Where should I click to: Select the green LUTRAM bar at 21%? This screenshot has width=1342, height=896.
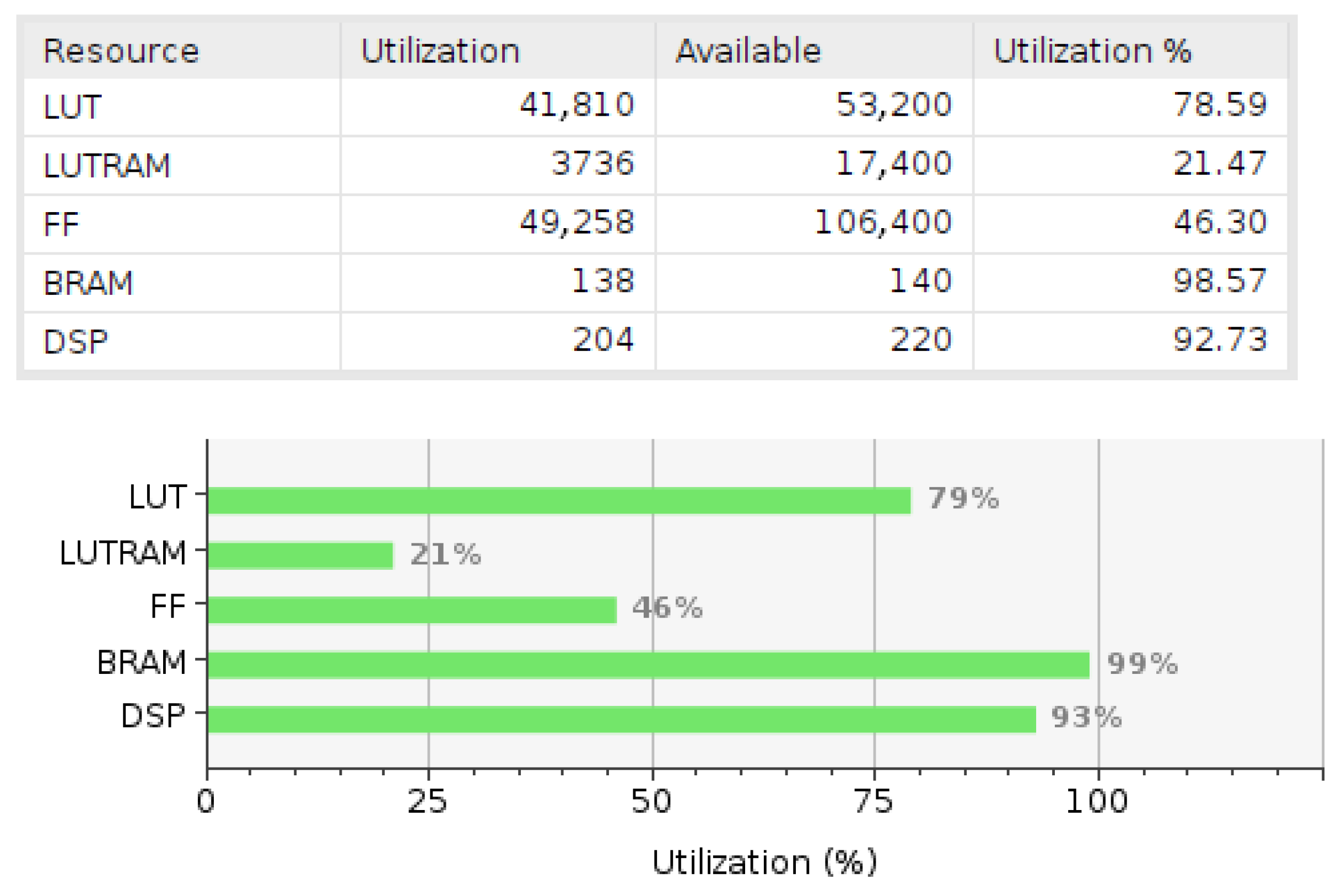(300, 555)
